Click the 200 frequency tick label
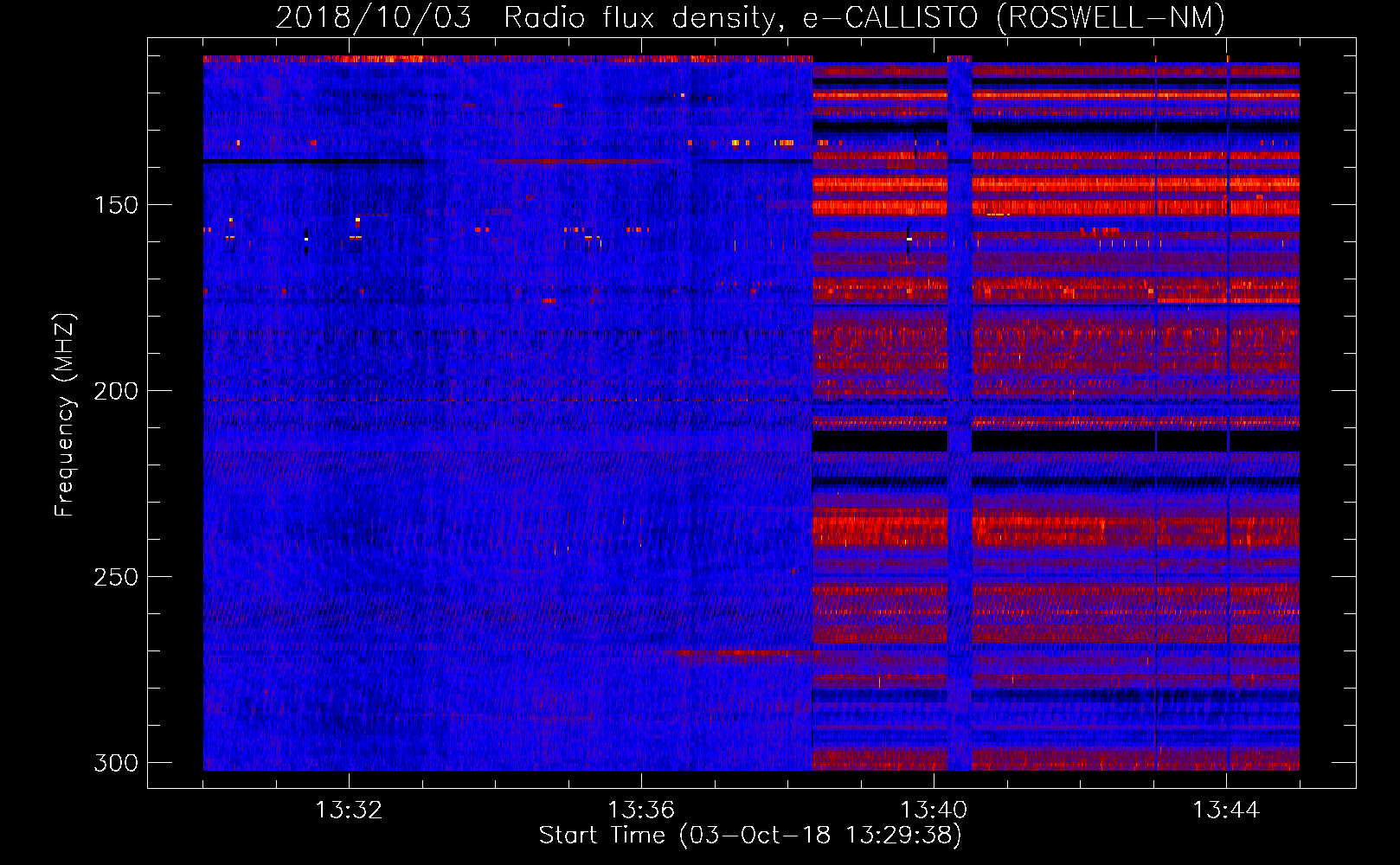The width and height of the screenshot is (1400, 865). [116, 391]
